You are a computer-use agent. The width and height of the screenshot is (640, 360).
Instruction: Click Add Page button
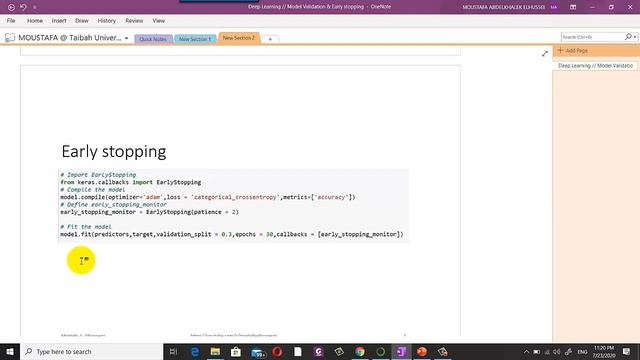click(x=573, y=50)
